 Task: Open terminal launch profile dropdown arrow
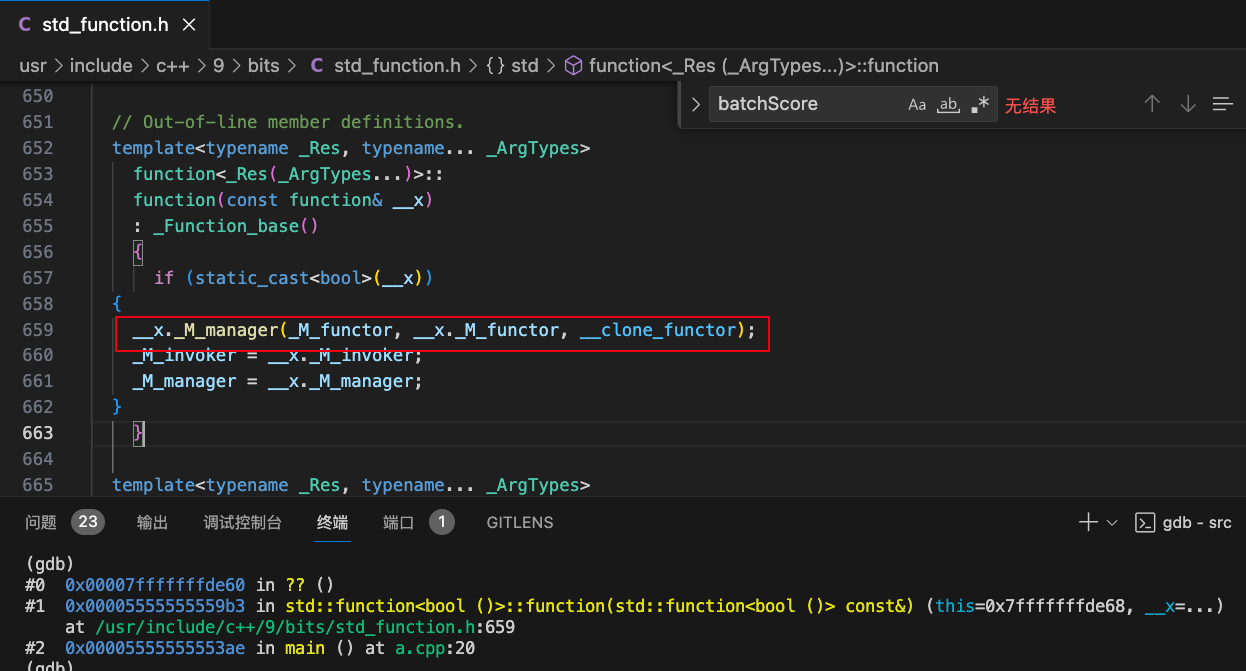coord(1112,522)
